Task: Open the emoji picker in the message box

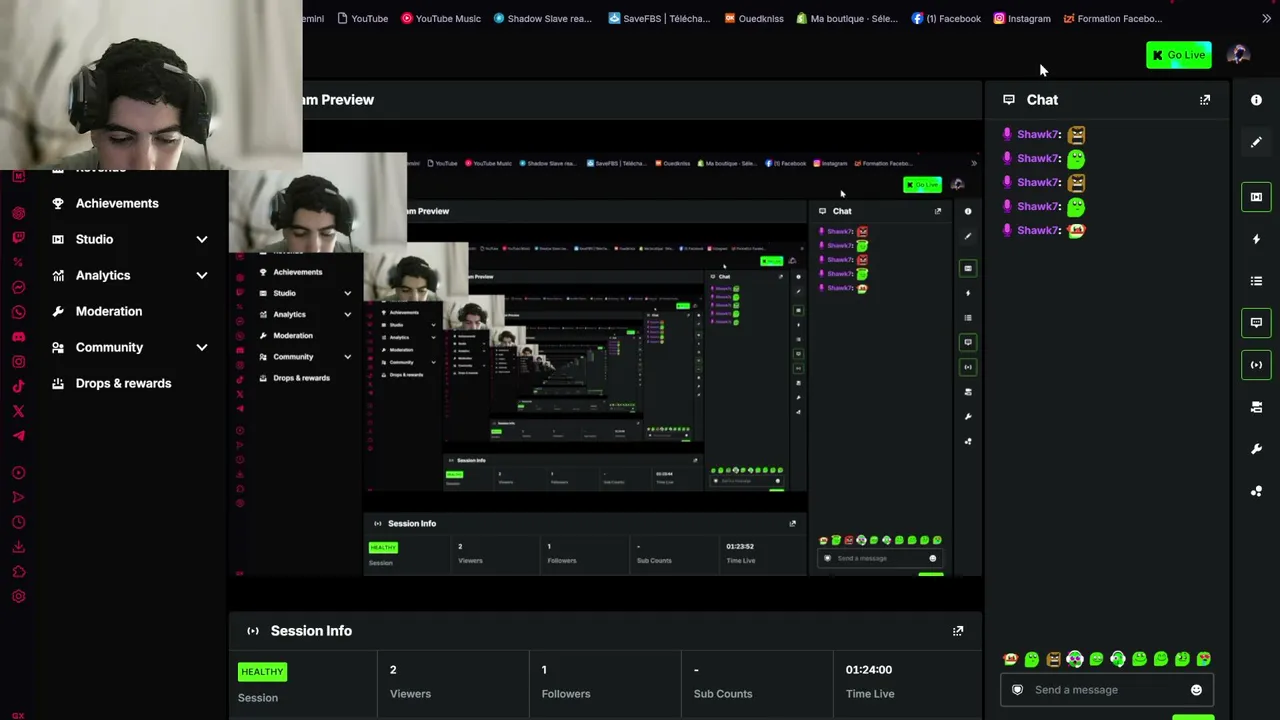Action: 1196,690
